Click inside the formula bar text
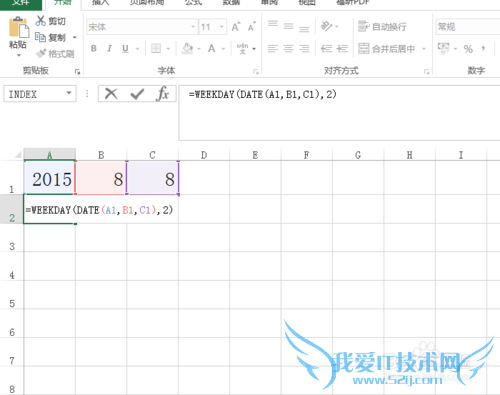 pyautogui.click(x=263, y=94)
